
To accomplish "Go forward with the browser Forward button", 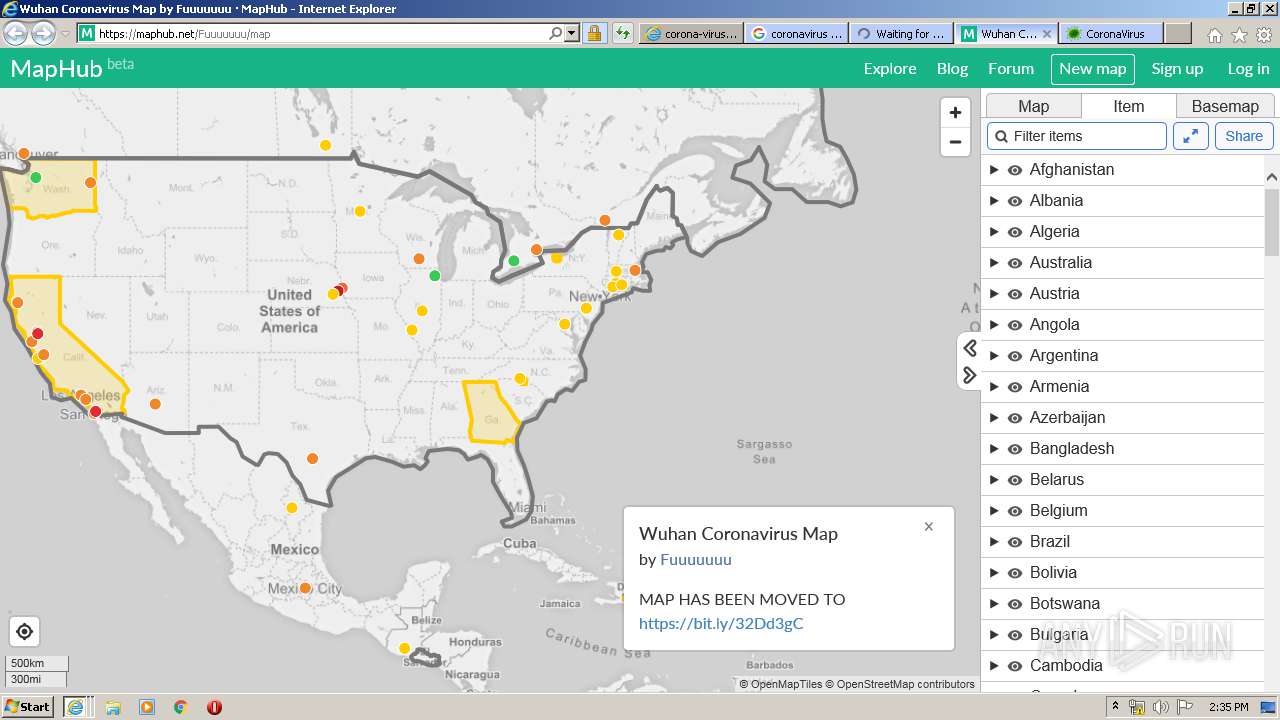I will [x=43, y=33].
